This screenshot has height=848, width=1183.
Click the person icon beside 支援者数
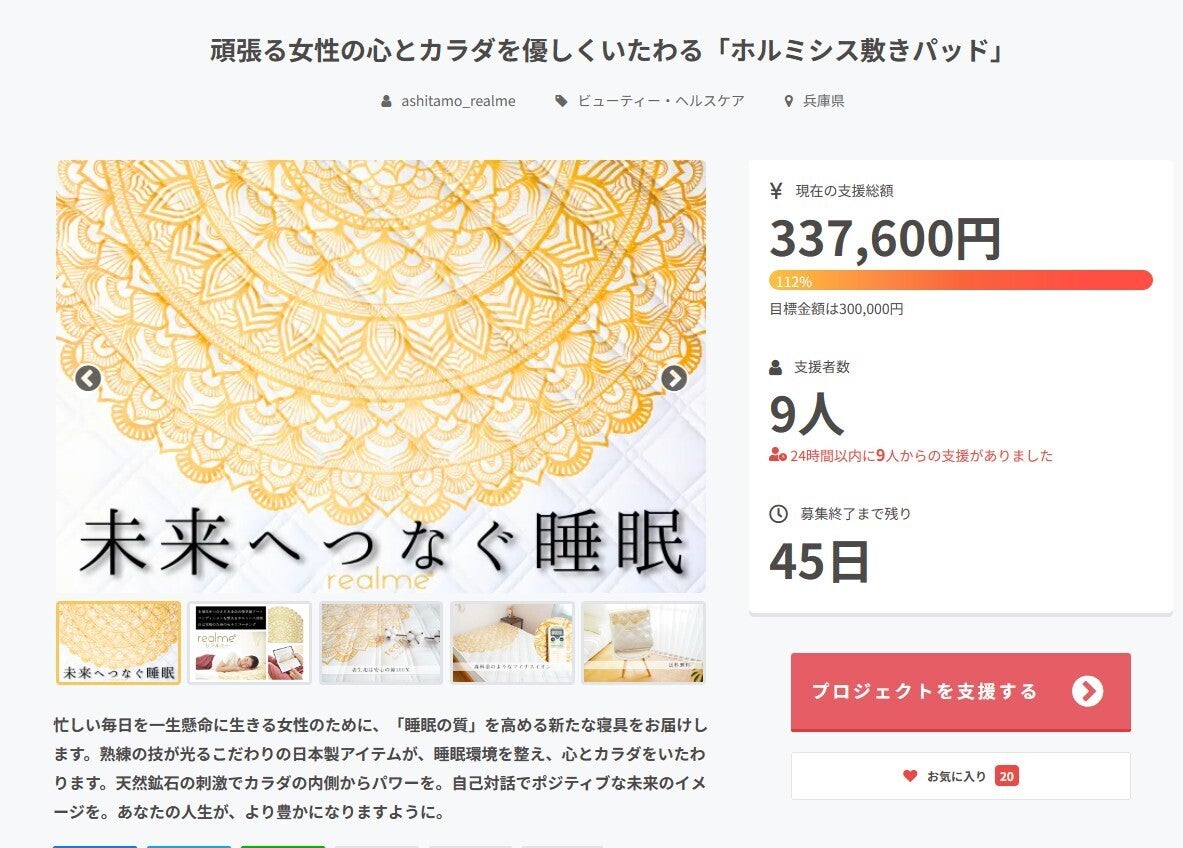(777, 367)
